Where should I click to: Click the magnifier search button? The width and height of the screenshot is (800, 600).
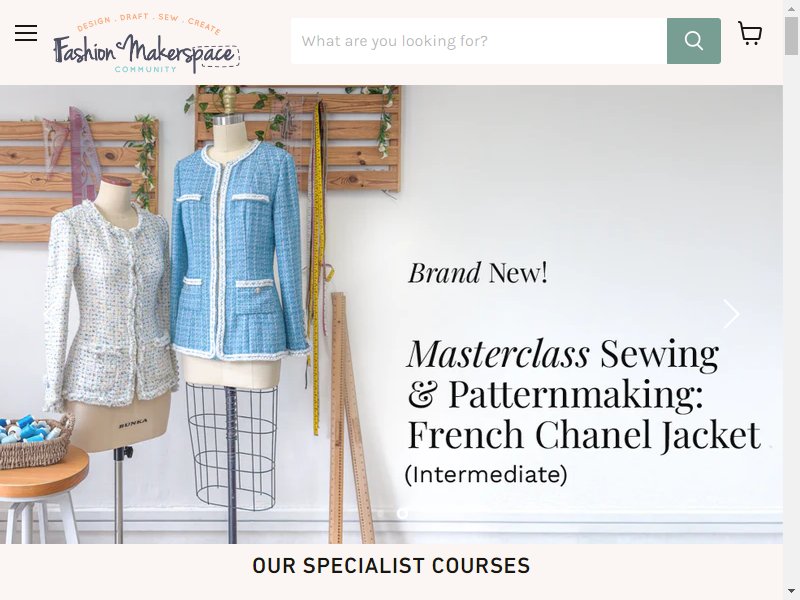tap(693, 41)
